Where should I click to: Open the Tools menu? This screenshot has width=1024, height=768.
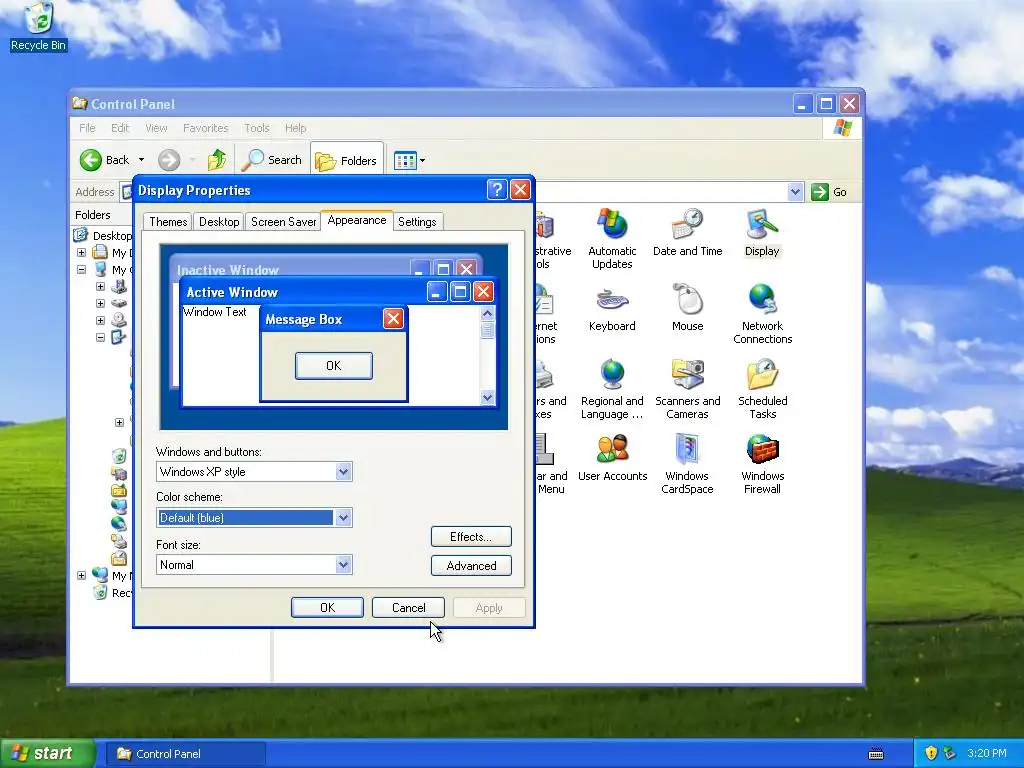tap(257, 128)
